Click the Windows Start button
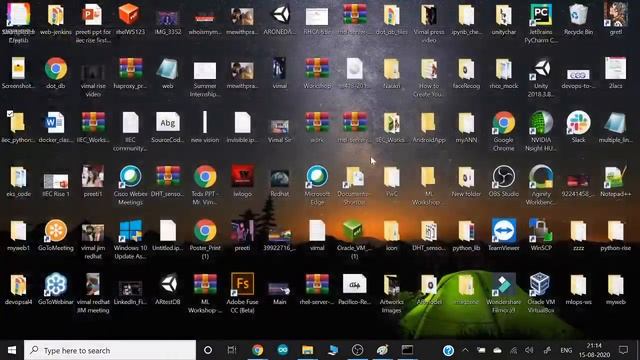 click(12, 350)
